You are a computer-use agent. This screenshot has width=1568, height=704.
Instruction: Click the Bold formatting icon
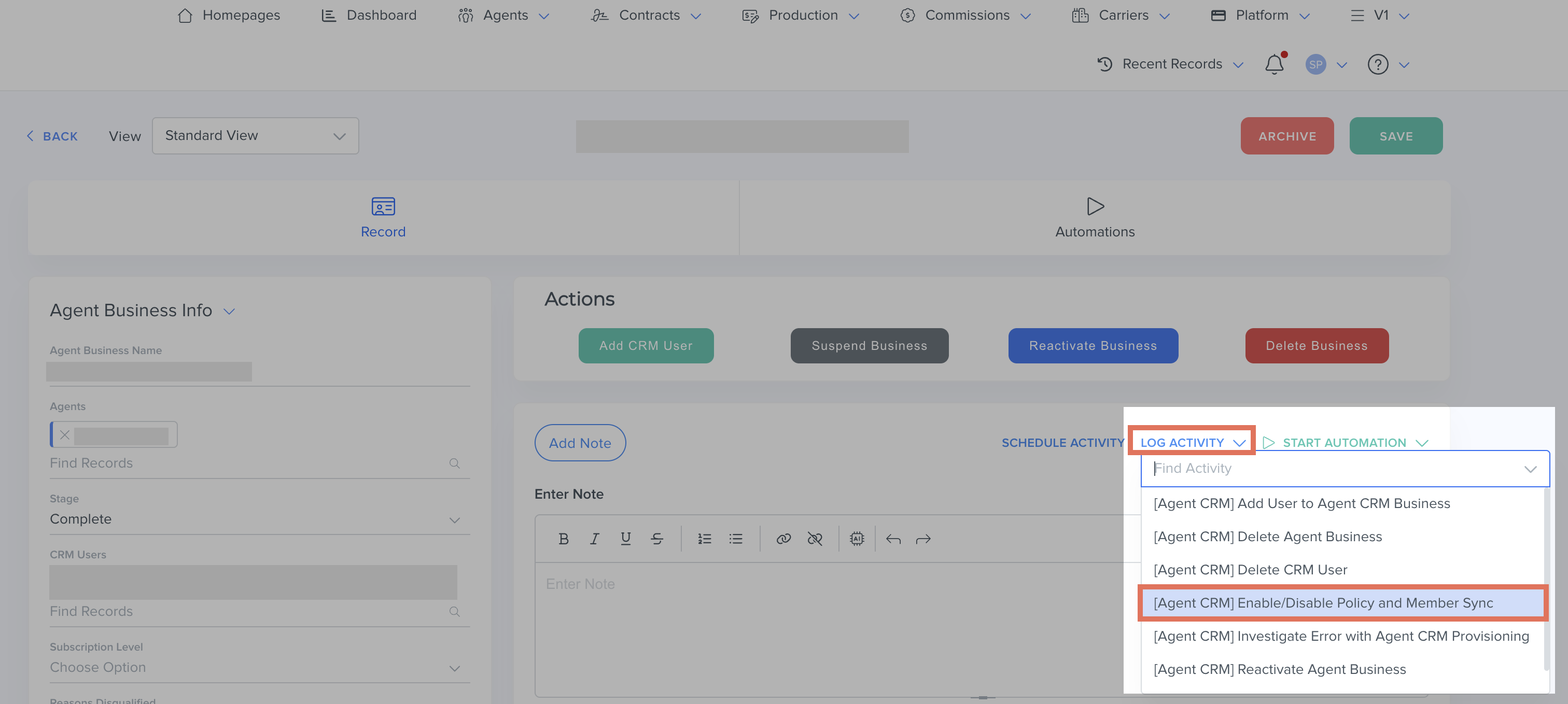563,539
